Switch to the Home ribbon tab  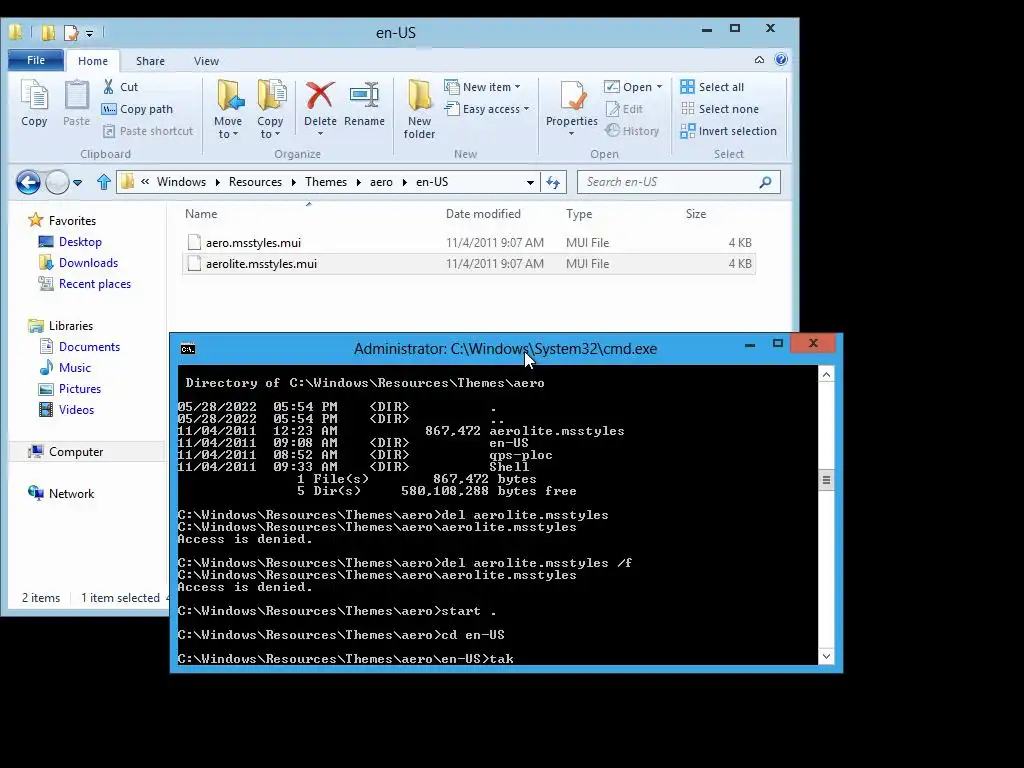[93, 61]
